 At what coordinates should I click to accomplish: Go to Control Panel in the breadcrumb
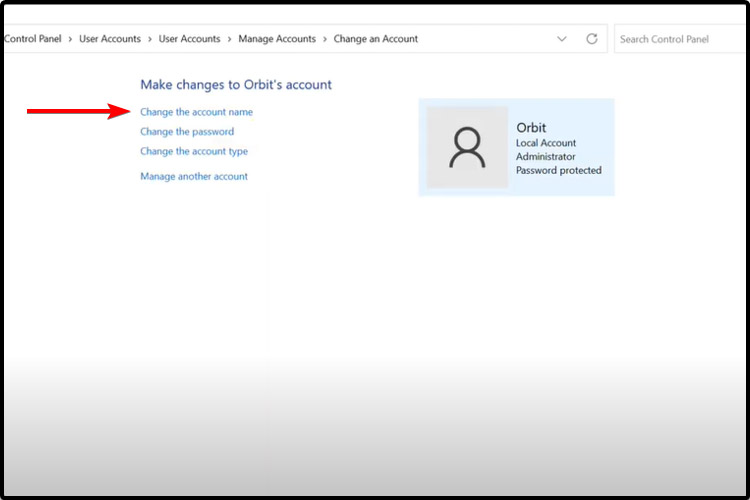pos(33,39)
